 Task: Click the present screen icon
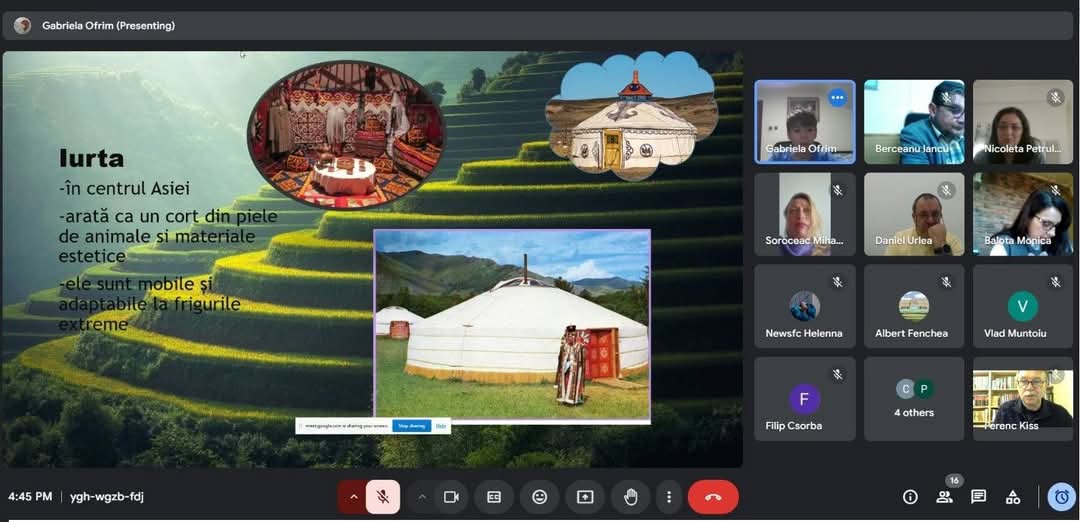pyautogui.click(x=585, y=497)
